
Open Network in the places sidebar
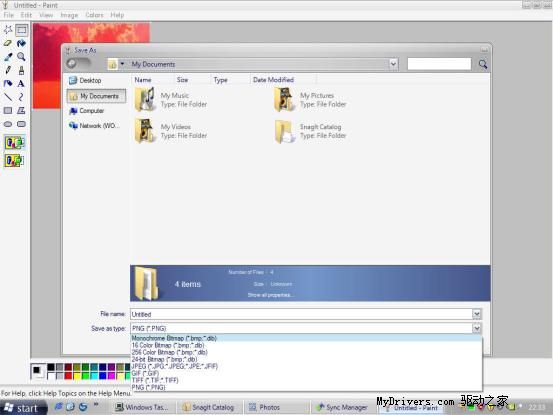point(95,126)
